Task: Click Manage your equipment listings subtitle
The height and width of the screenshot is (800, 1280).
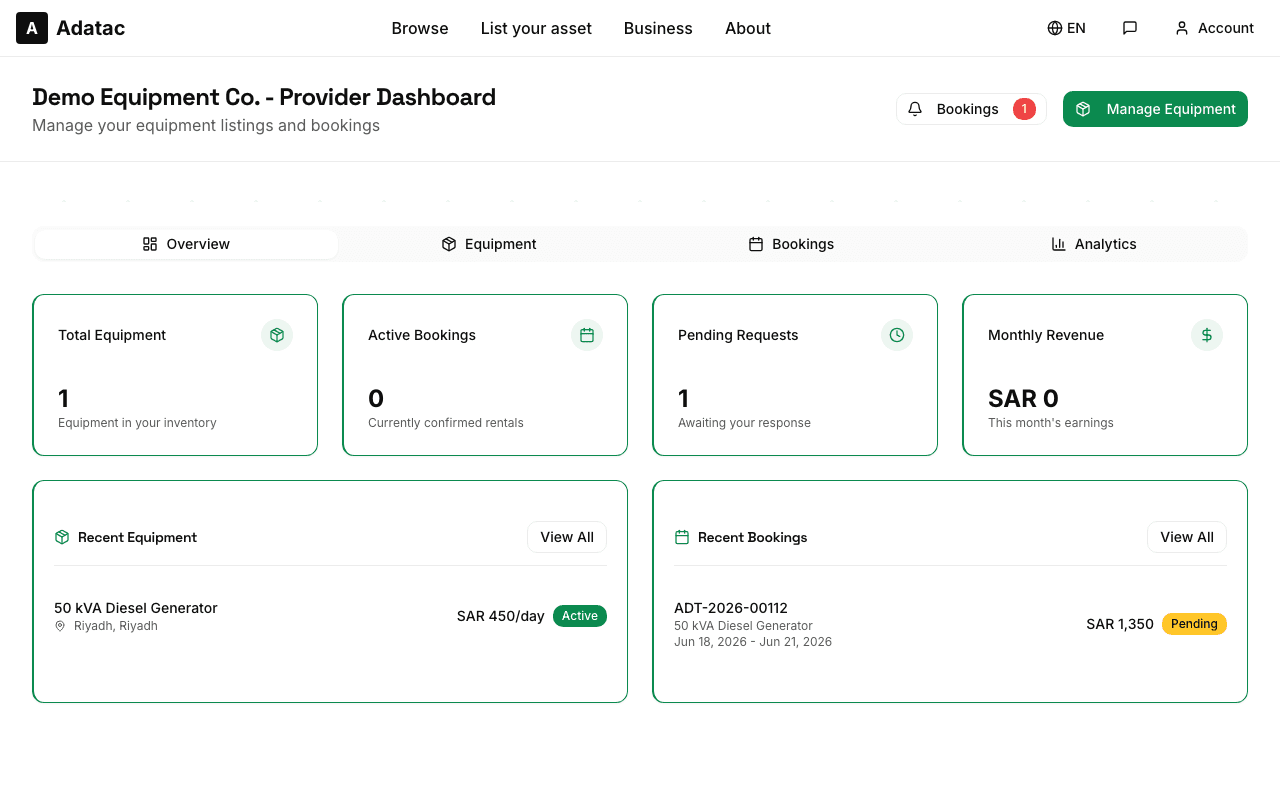Action: 206,126
